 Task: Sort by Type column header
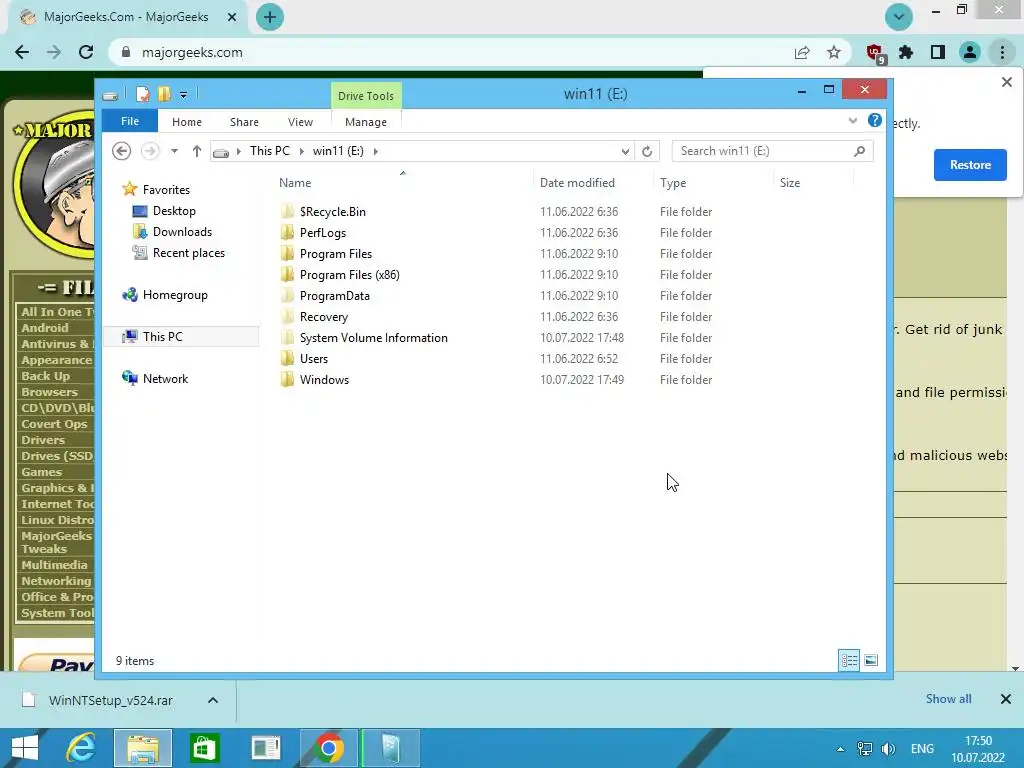click(x=673, y=183)
